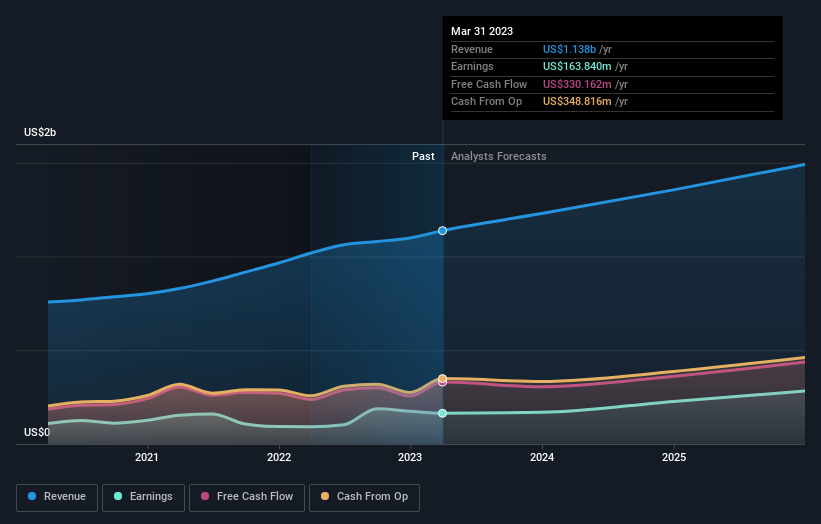The width and height of the screenshot is (821, 524).
Task: Click the orange Cash From Op data point
Action: [x=442, y=378]
